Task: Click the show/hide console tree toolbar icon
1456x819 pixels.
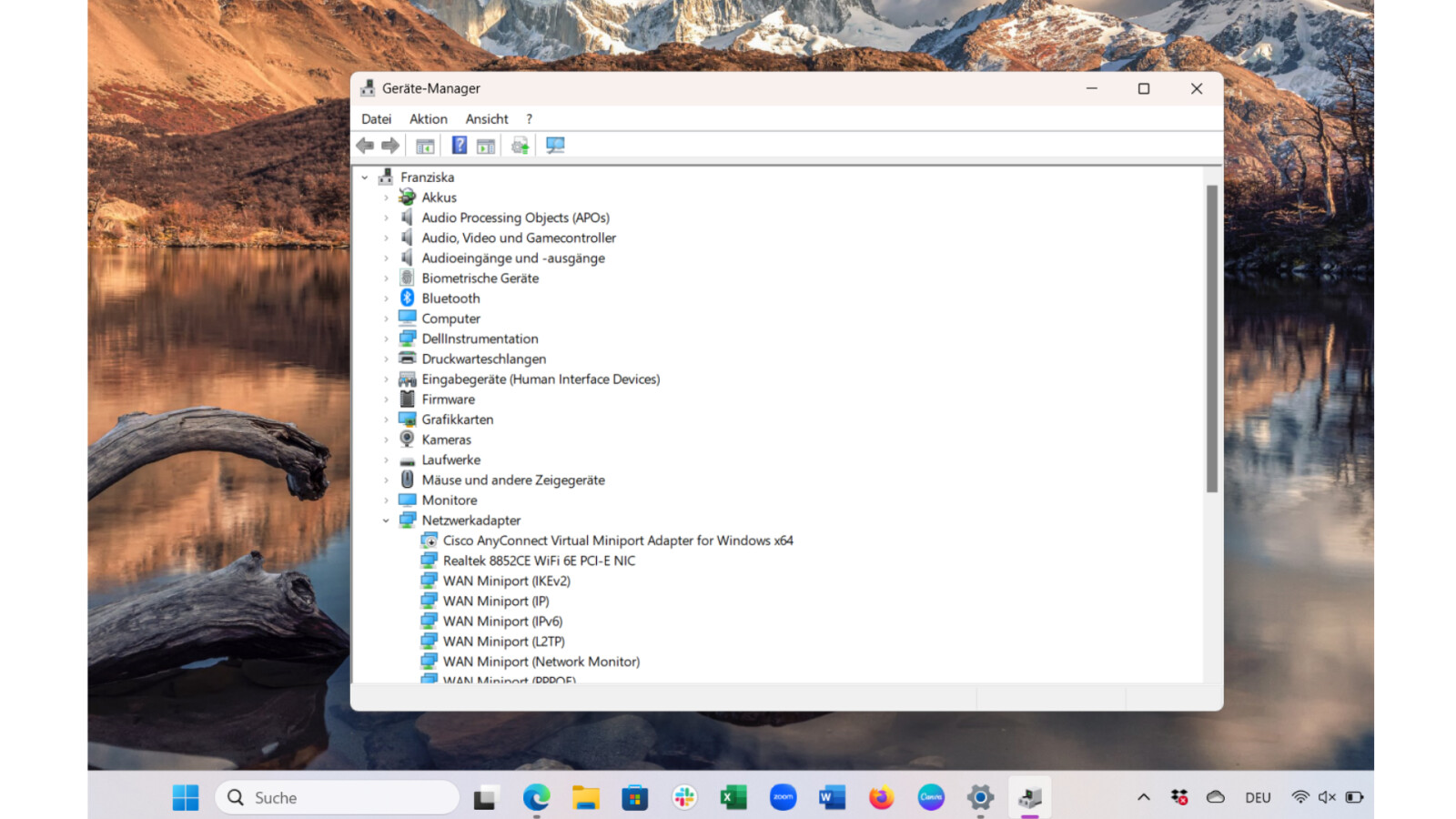Action: point(425,146)
